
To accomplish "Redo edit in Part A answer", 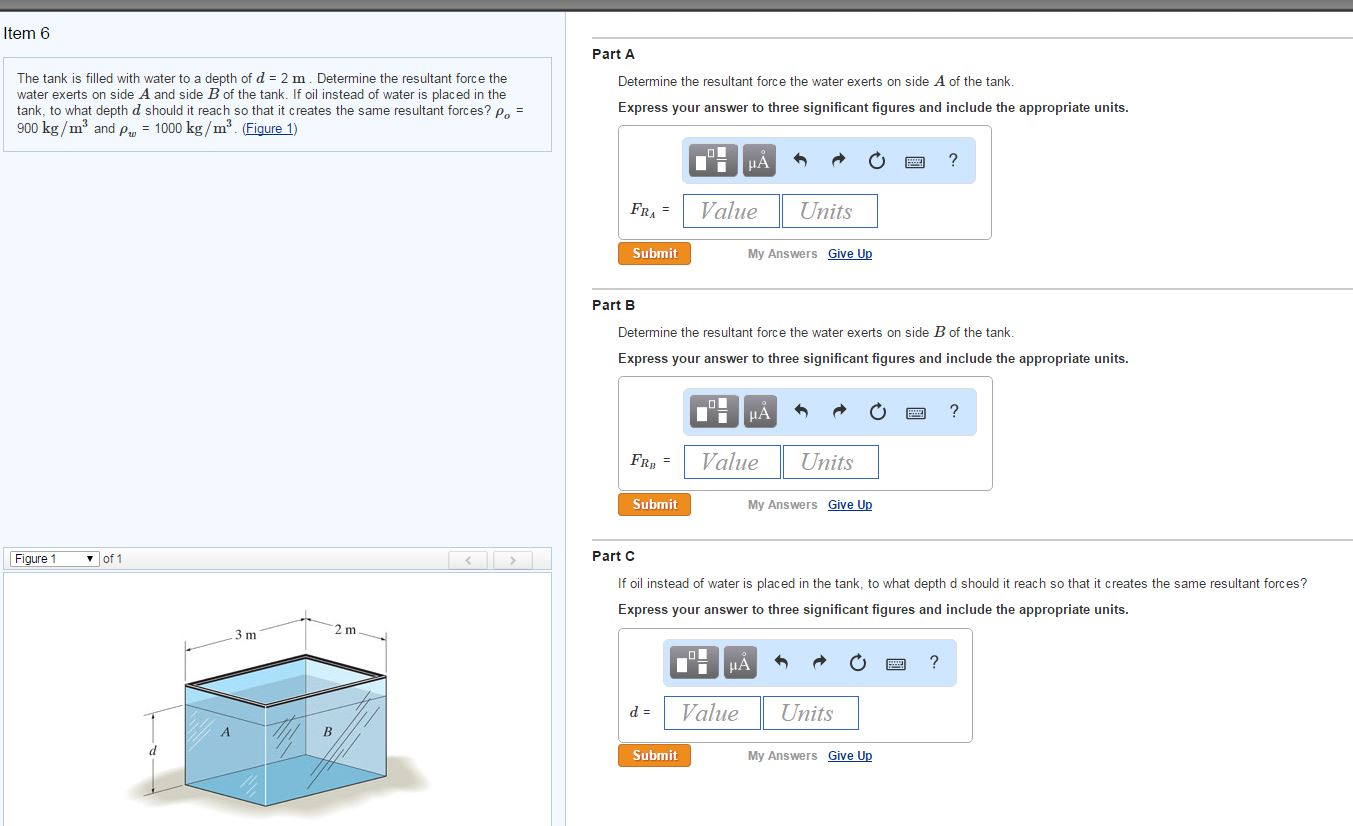I will pyautogui.click(x=838, y=160).
